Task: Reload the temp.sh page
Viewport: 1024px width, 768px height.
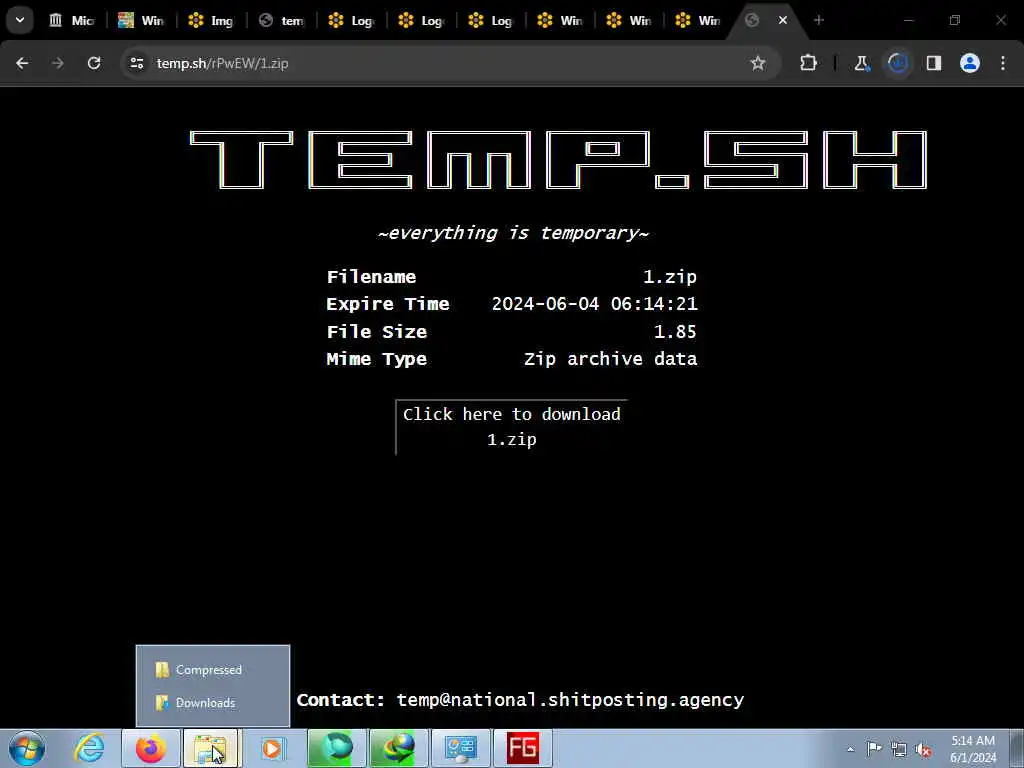Action: [x=94, y=63]
